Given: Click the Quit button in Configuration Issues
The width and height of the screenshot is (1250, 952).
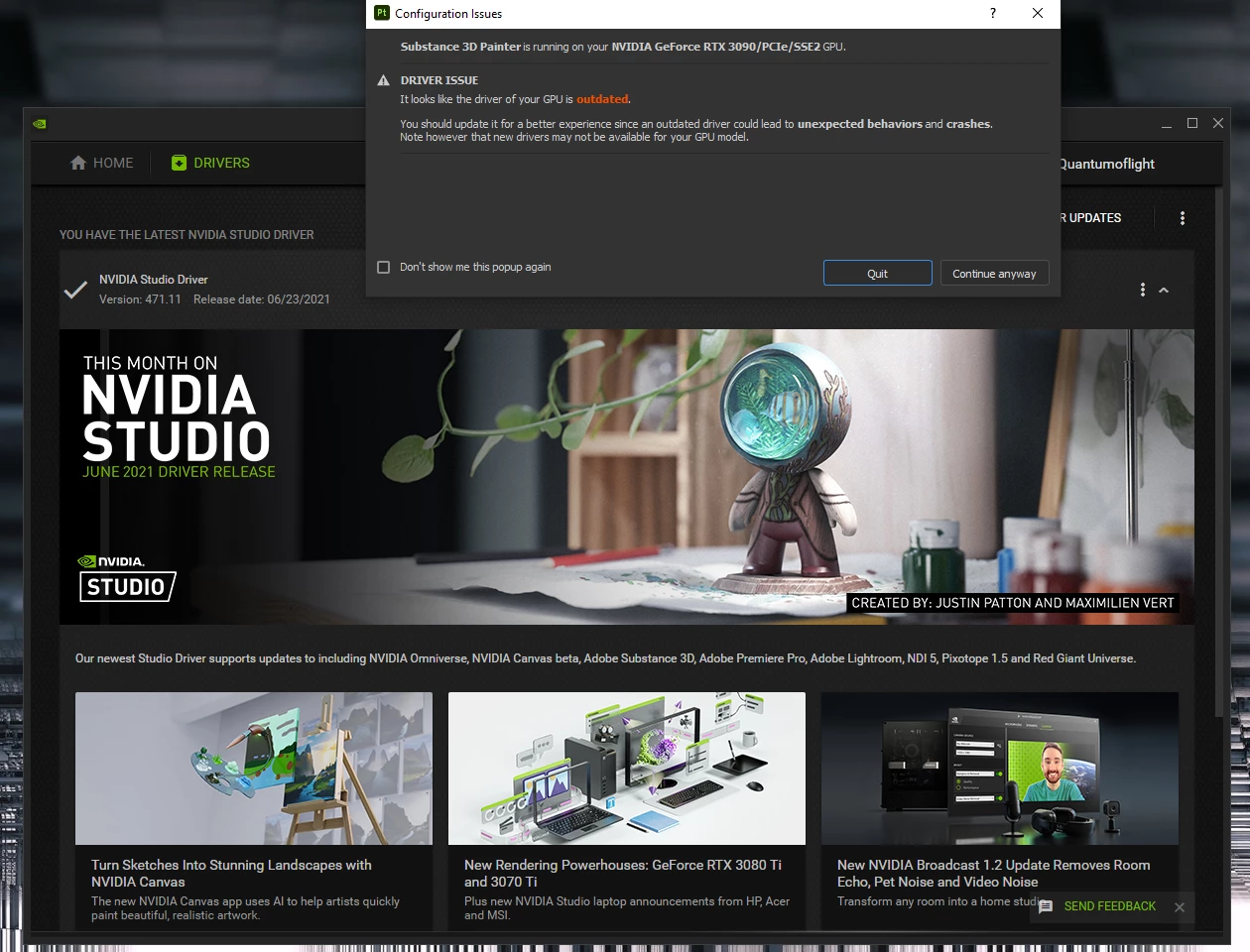Looking at the screenshot, I should 878,273.
